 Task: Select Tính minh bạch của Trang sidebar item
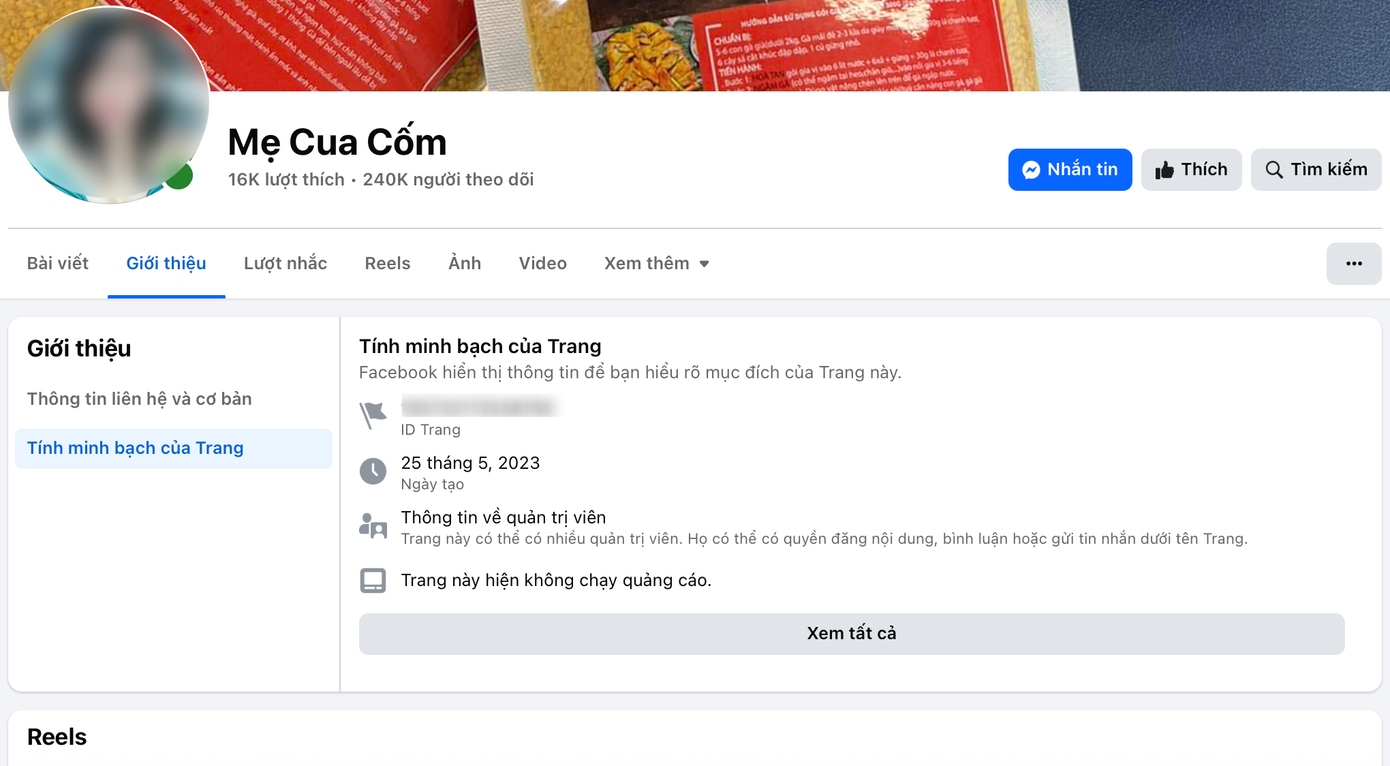point(174,448)
